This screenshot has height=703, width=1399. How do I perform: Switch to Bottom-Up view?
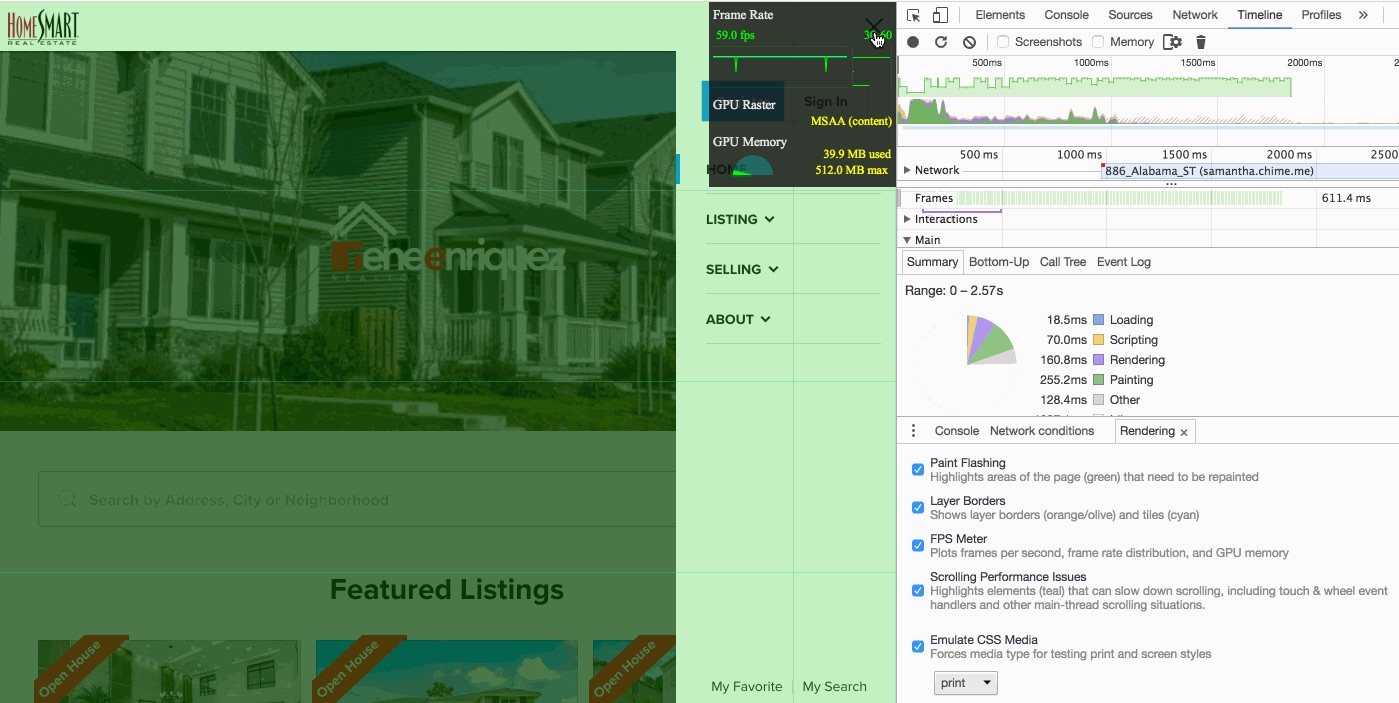[999, 262]
